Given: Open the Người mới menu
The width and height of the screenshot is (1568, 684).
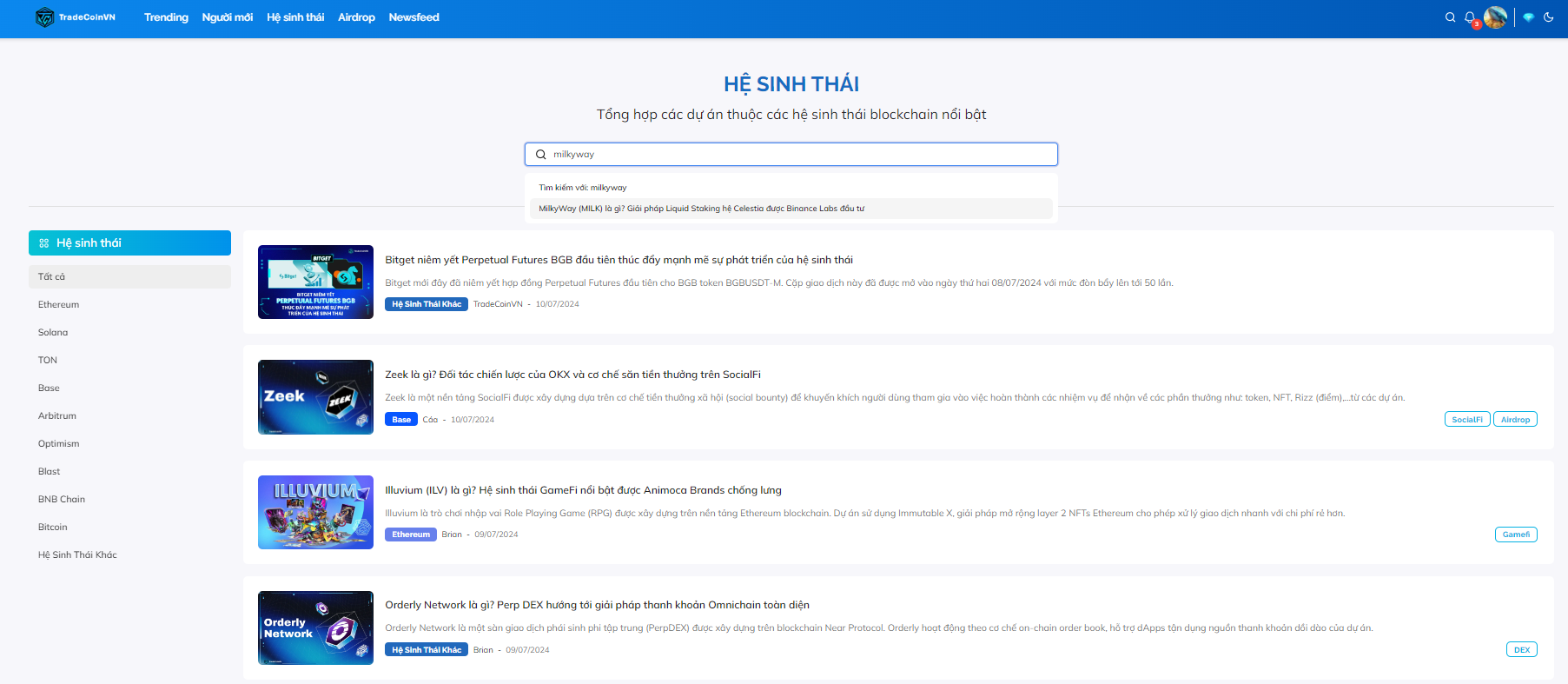Looking at the screenshot, I should 228,17.
